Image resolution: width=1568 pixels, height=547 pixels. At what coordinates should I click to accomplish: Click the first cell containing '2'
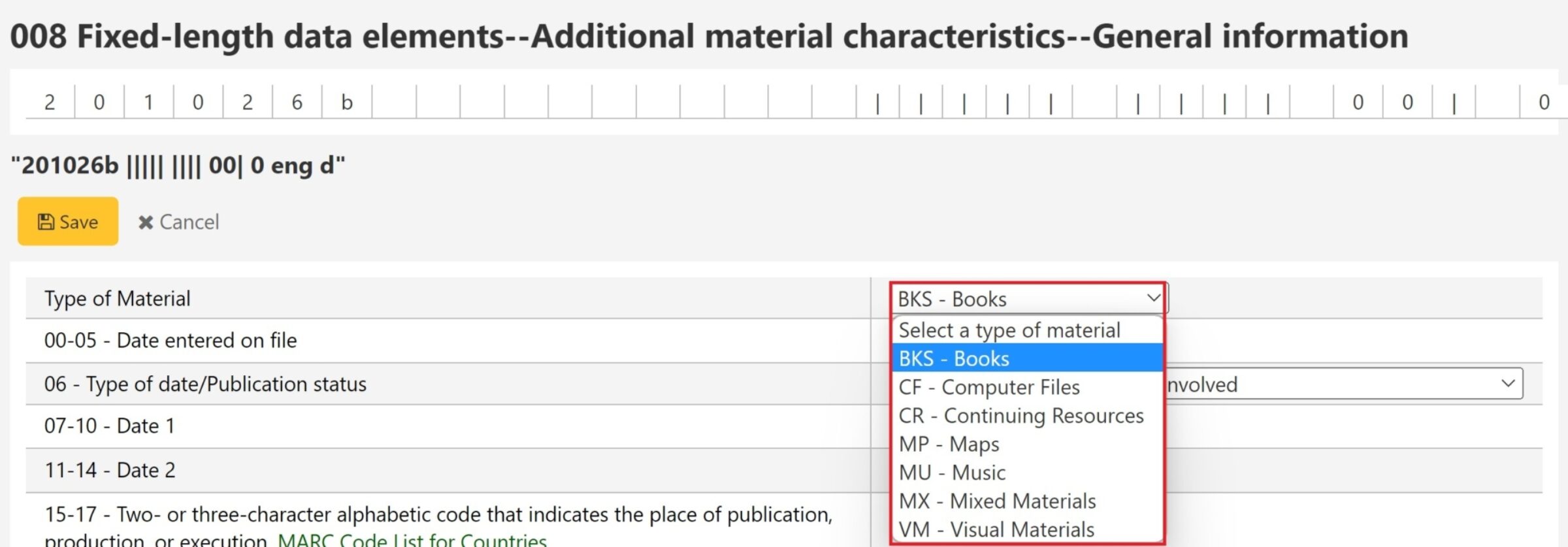50,102
